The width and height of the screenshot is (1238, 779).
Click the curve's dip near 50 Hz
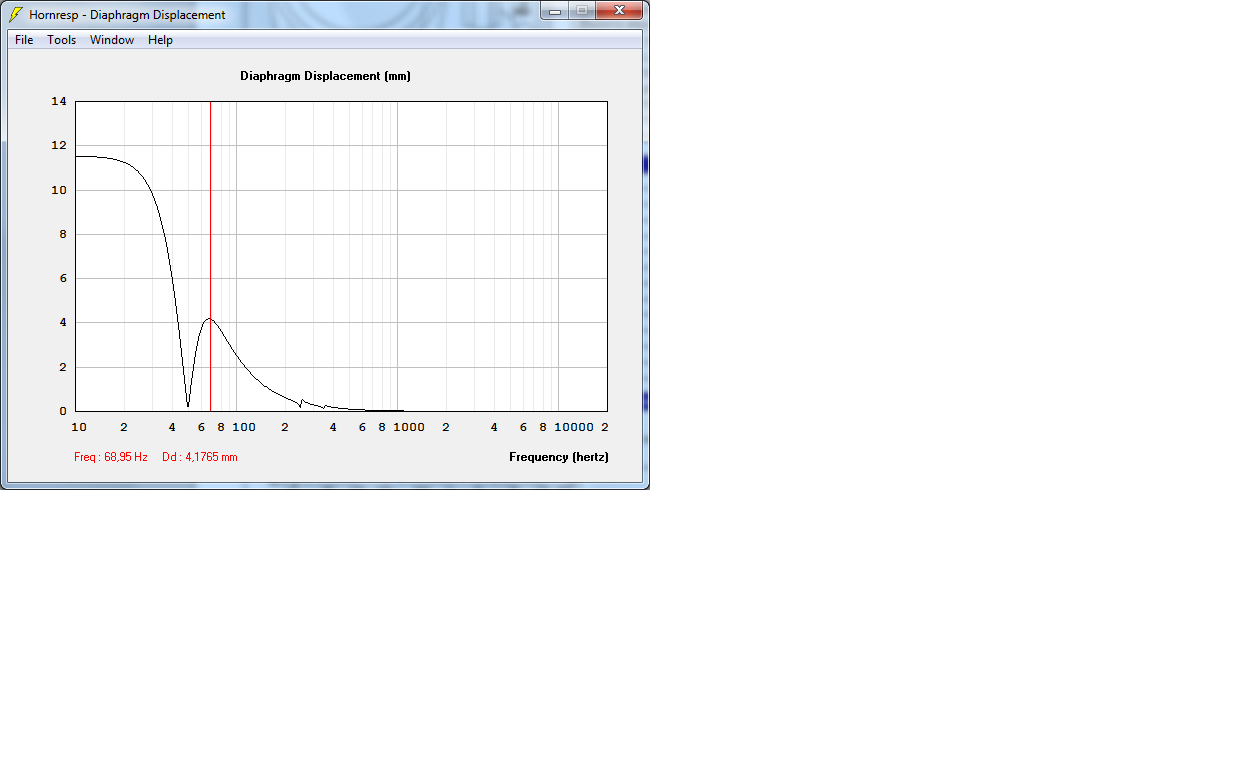(188, 405)
